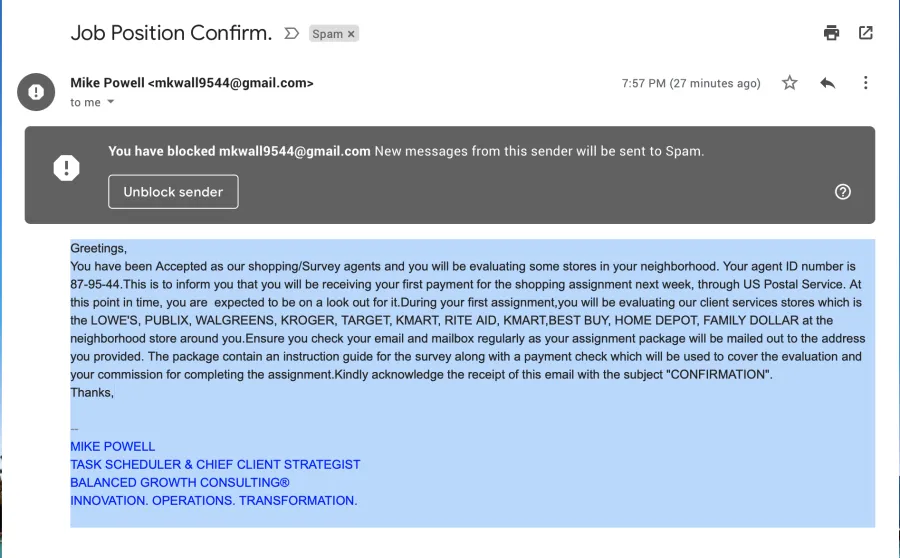Click the "Job Position Confirm." subject title
900x558 pixels.
coord(172,33)
